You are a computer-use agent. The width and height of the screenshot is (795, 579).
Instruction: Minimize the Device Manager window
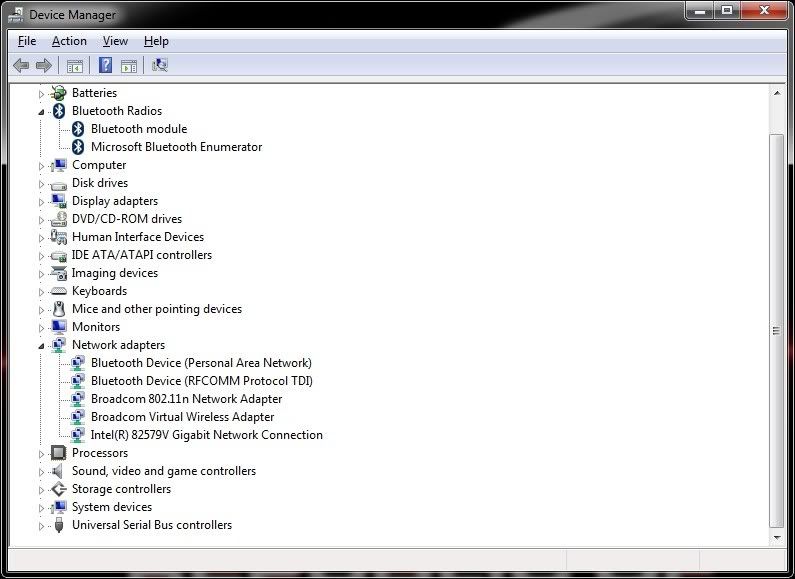click(x=700, y=10)
